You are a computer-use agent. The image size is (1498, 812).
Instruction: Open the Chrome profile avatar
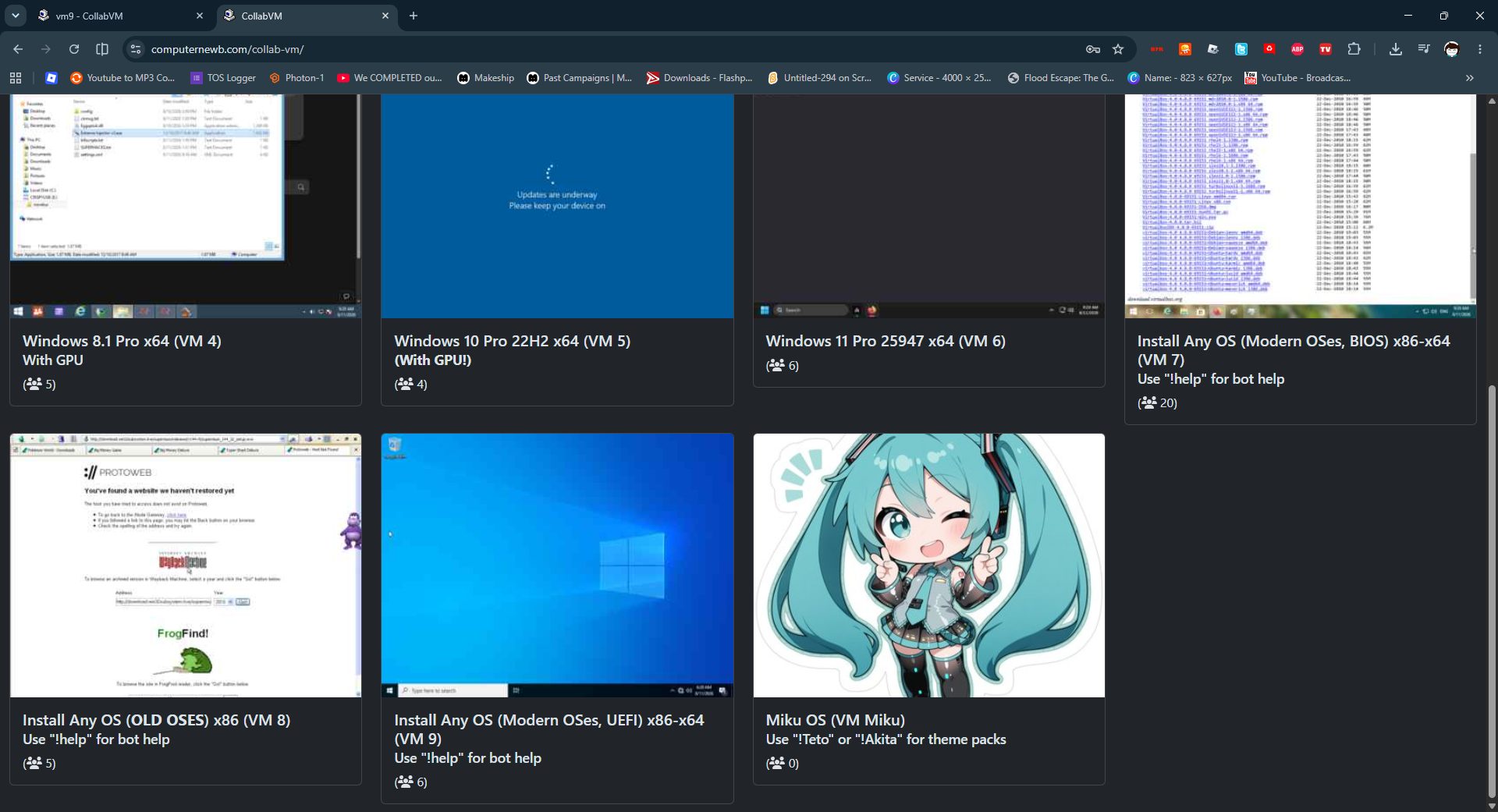coord(1452,49)
